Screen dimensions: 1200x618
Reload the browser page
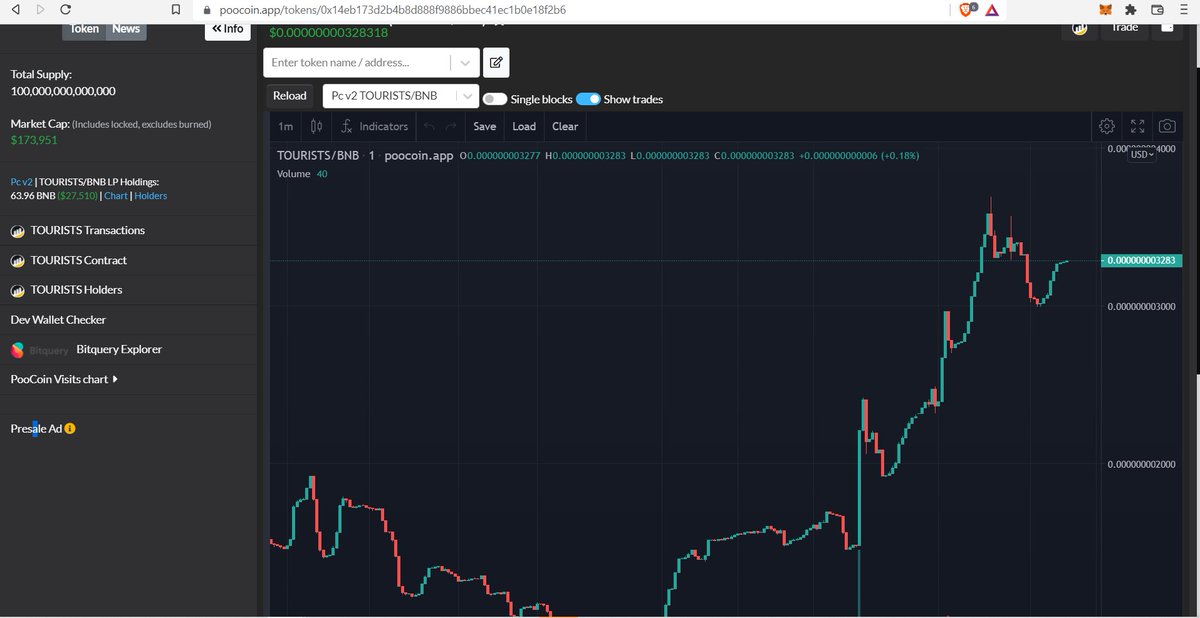click(65, 9)
